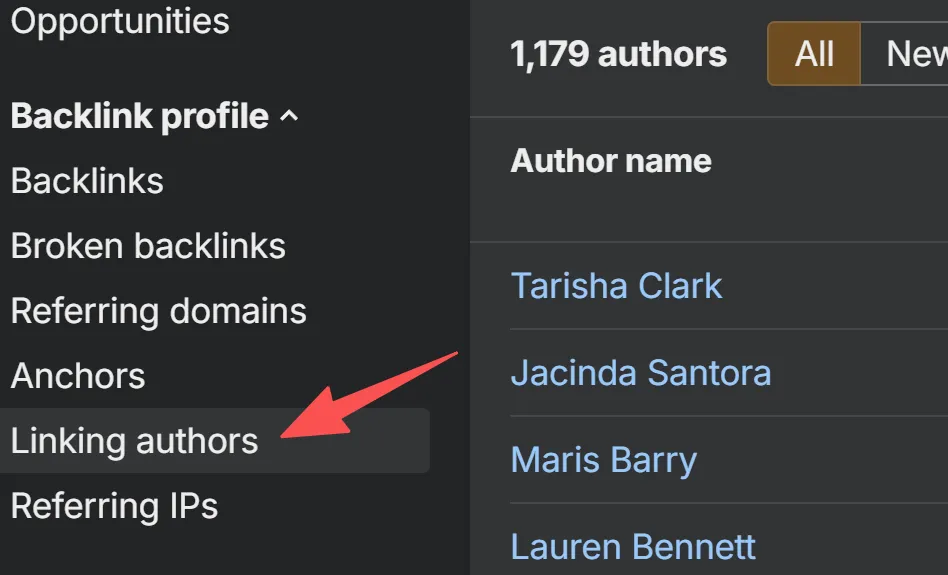Click the divider between sidebar and table
The width and height of the screenshot is (948, 575).
(x=470, y=300)
